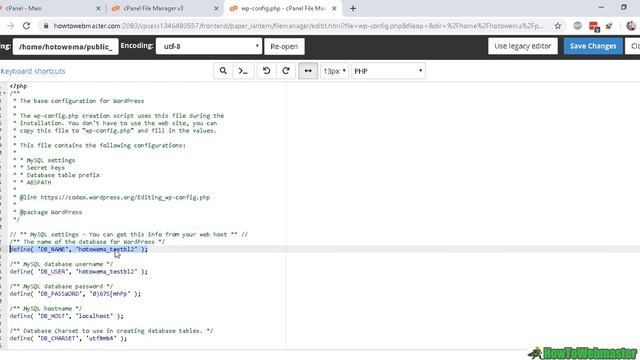
Task: Click the opening <?php tag line
Action: [18, 86]
